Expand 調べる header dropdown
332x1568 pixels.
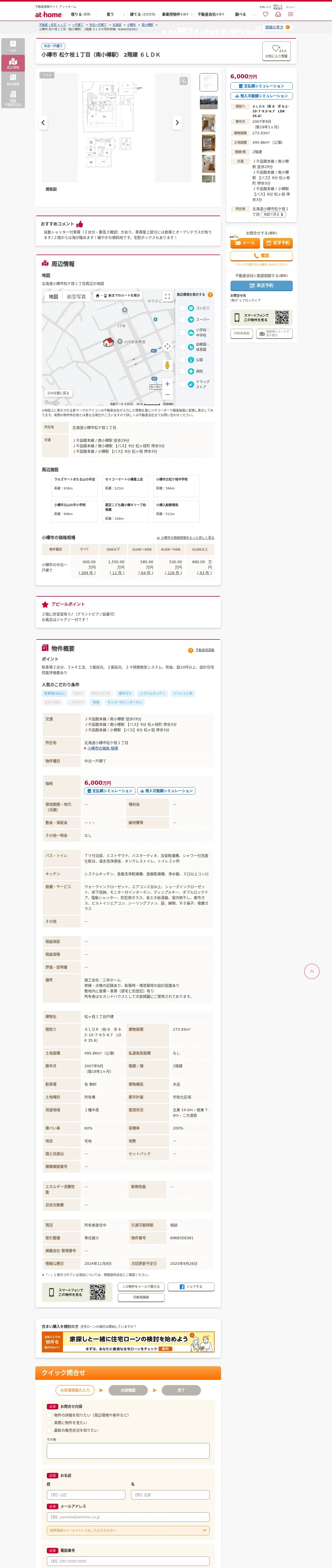(243, 14)
